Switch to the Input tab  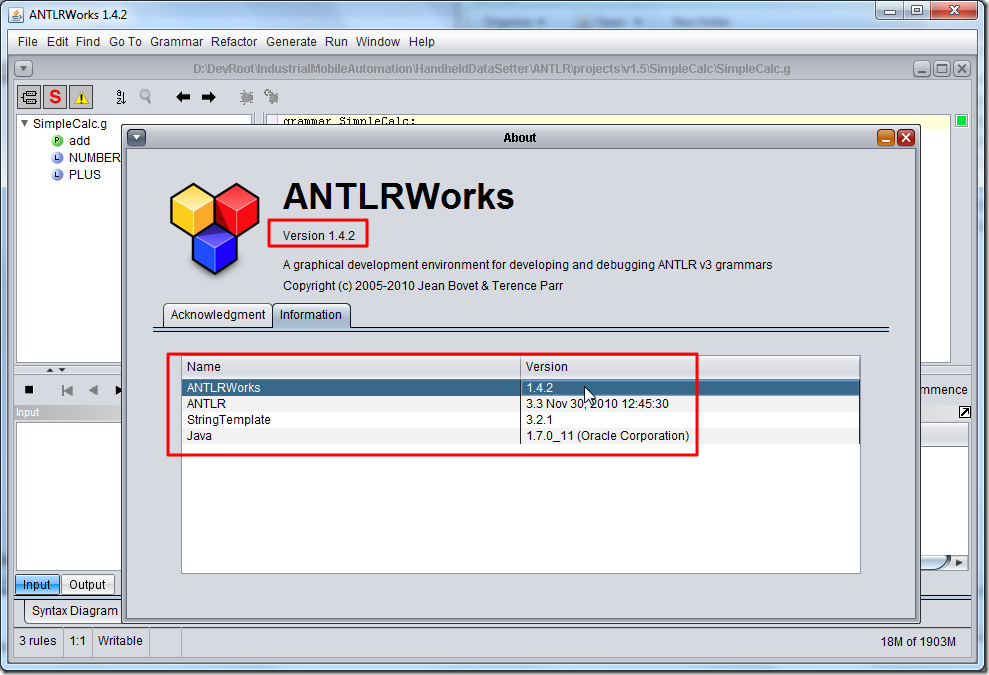coord(37,585)
